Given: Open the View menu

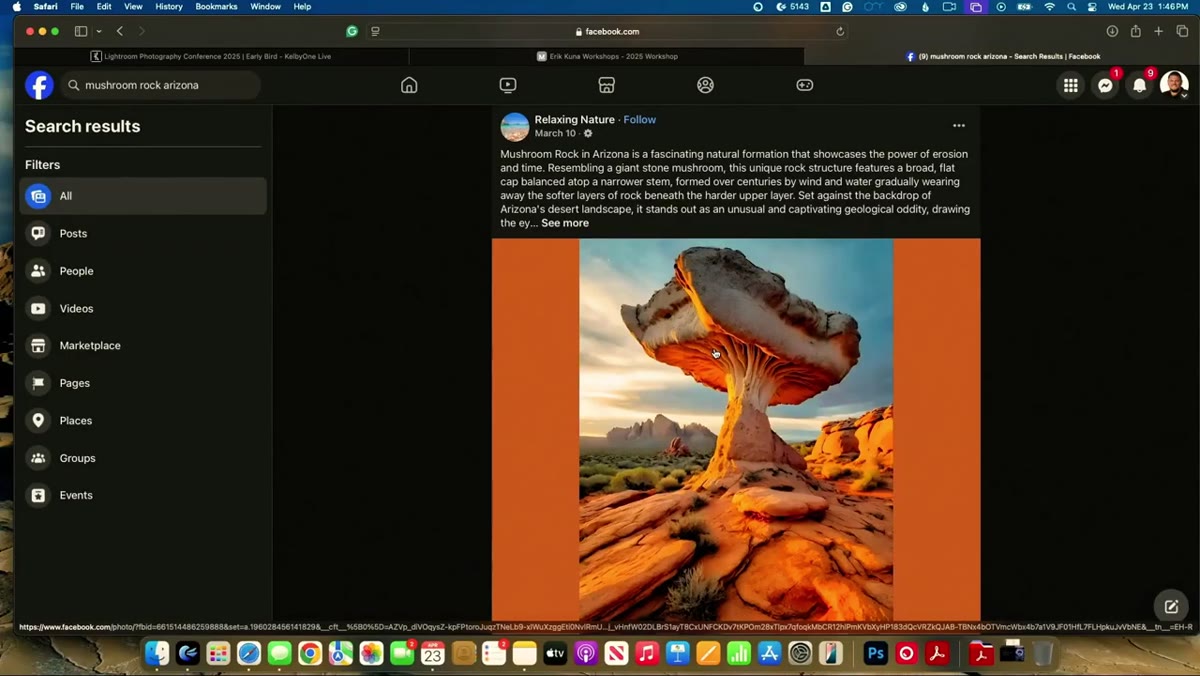Looking at the screenshot, I should point(133,7).
